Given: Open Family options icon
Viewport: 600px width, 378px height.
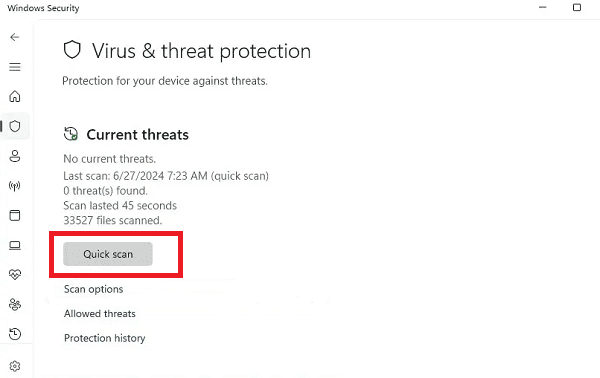Looking at the screenshot, I should click(x=15, y=305).
